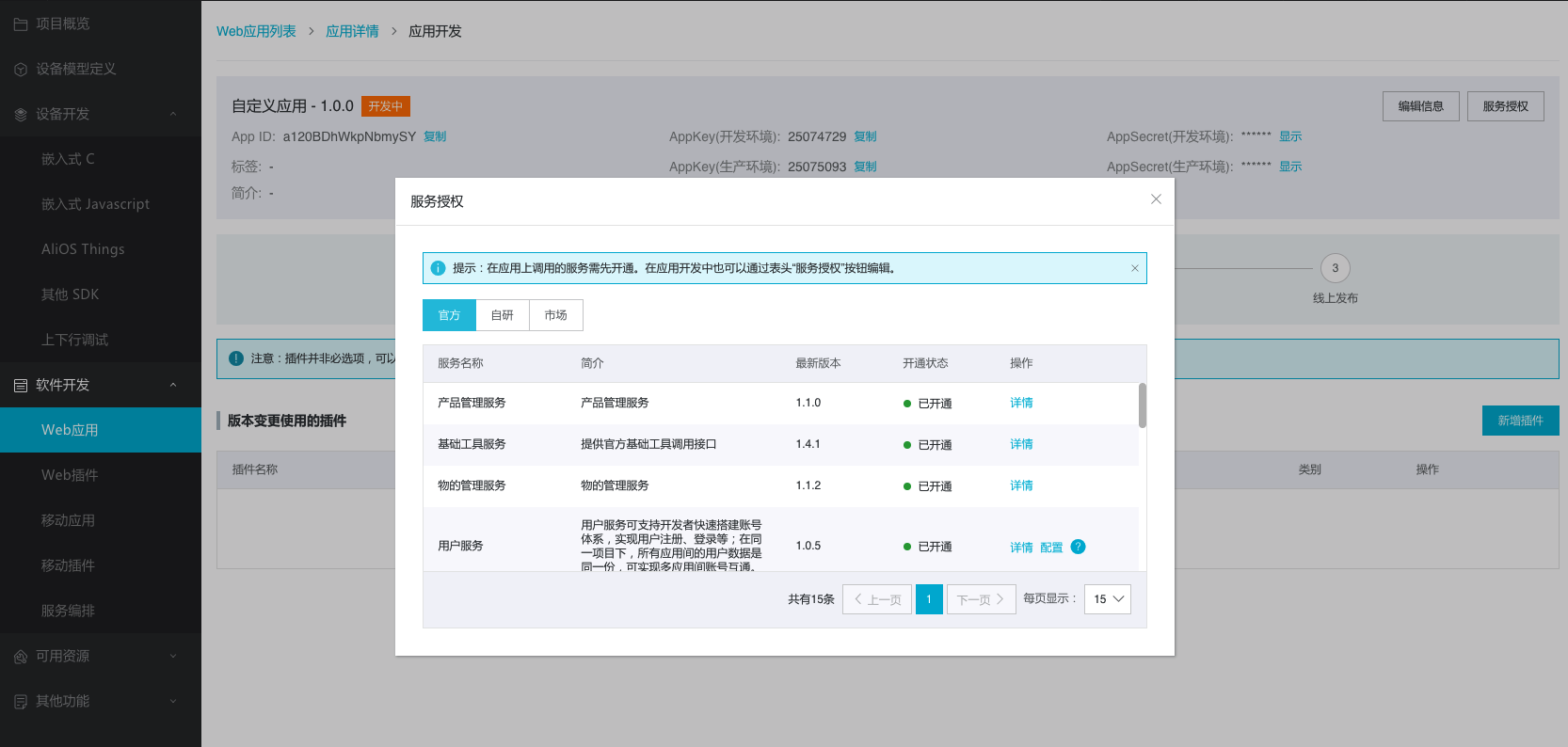Show the AppSecret(生产环境) value
Image resolution: width=1568 pixels, height=747 pixels.
(x=1290, y=167)
